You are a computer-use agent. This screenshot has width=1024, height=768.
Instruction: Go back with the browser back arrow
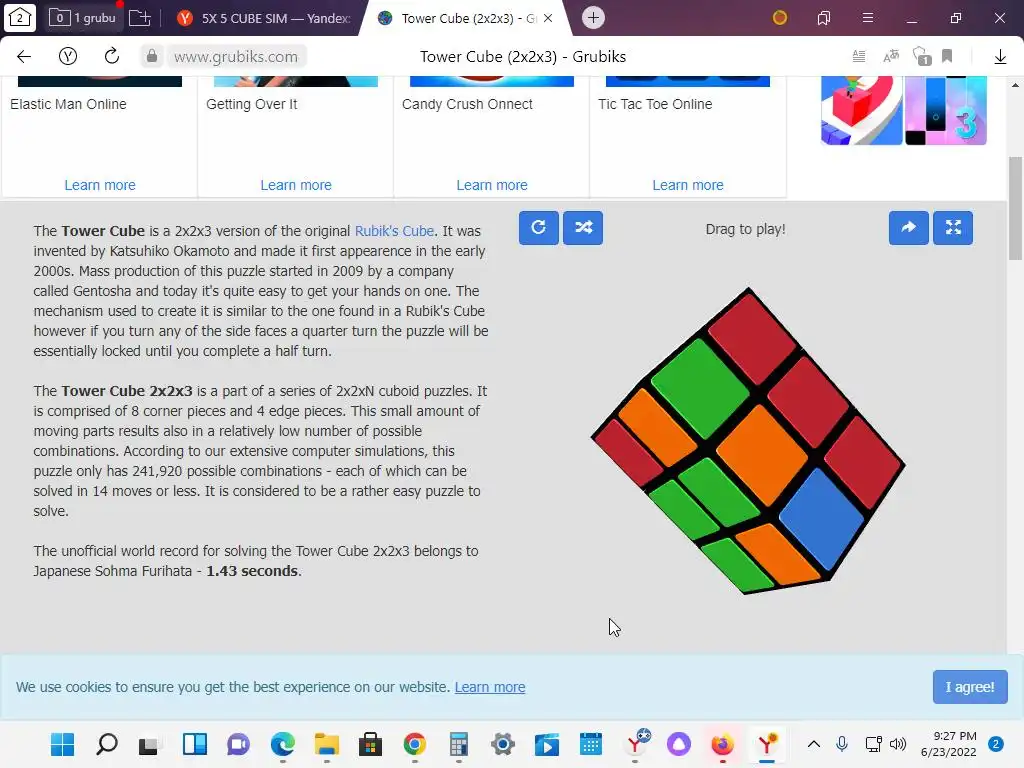pyautogui.click(x=24, y=57)
